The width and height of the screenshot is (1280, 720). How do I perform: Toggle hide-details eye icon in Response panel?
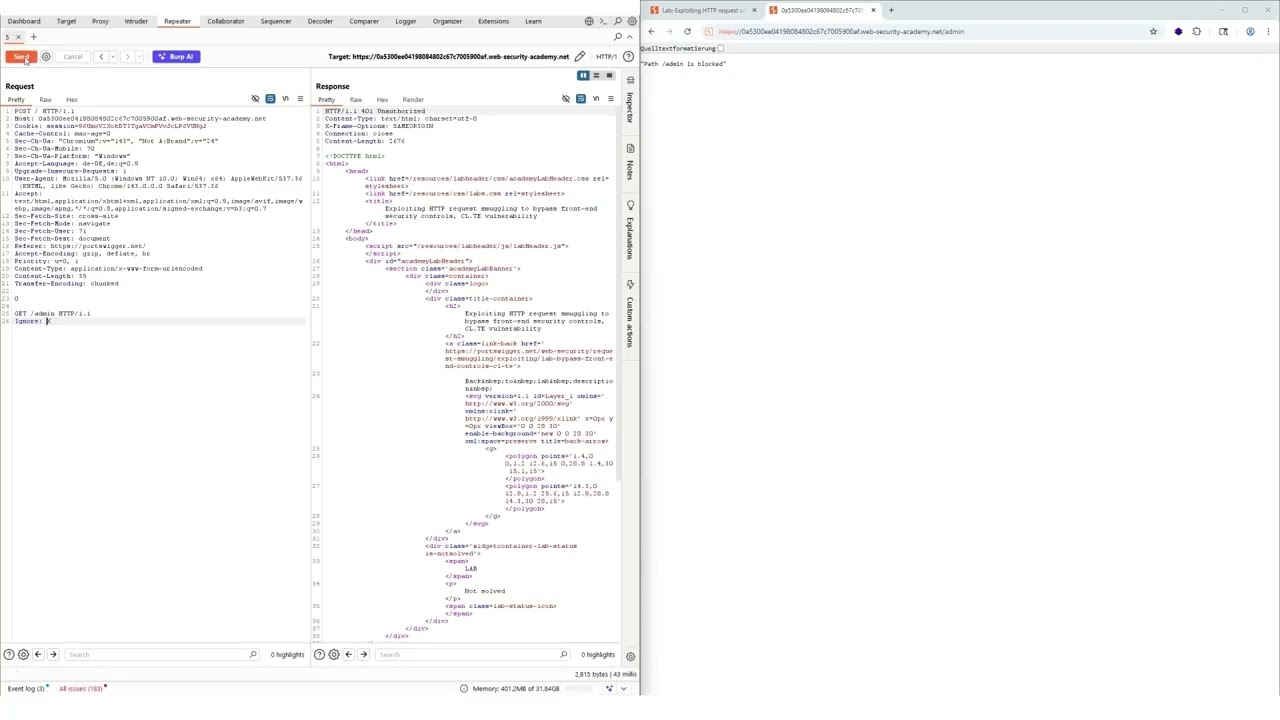point(566,99)
